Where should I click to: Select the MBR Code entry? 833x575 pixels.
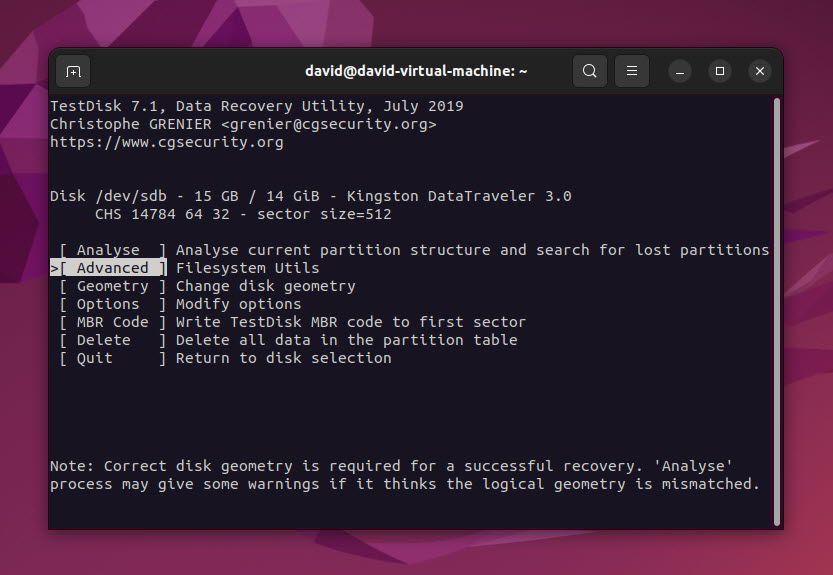(x=113, y=322)
